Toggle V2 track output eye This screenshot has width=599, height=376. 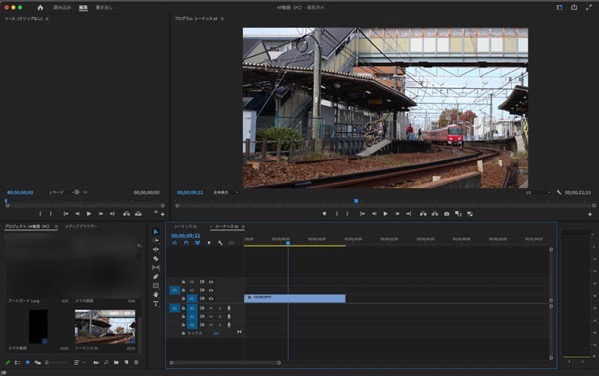click(x=211, y=290)
